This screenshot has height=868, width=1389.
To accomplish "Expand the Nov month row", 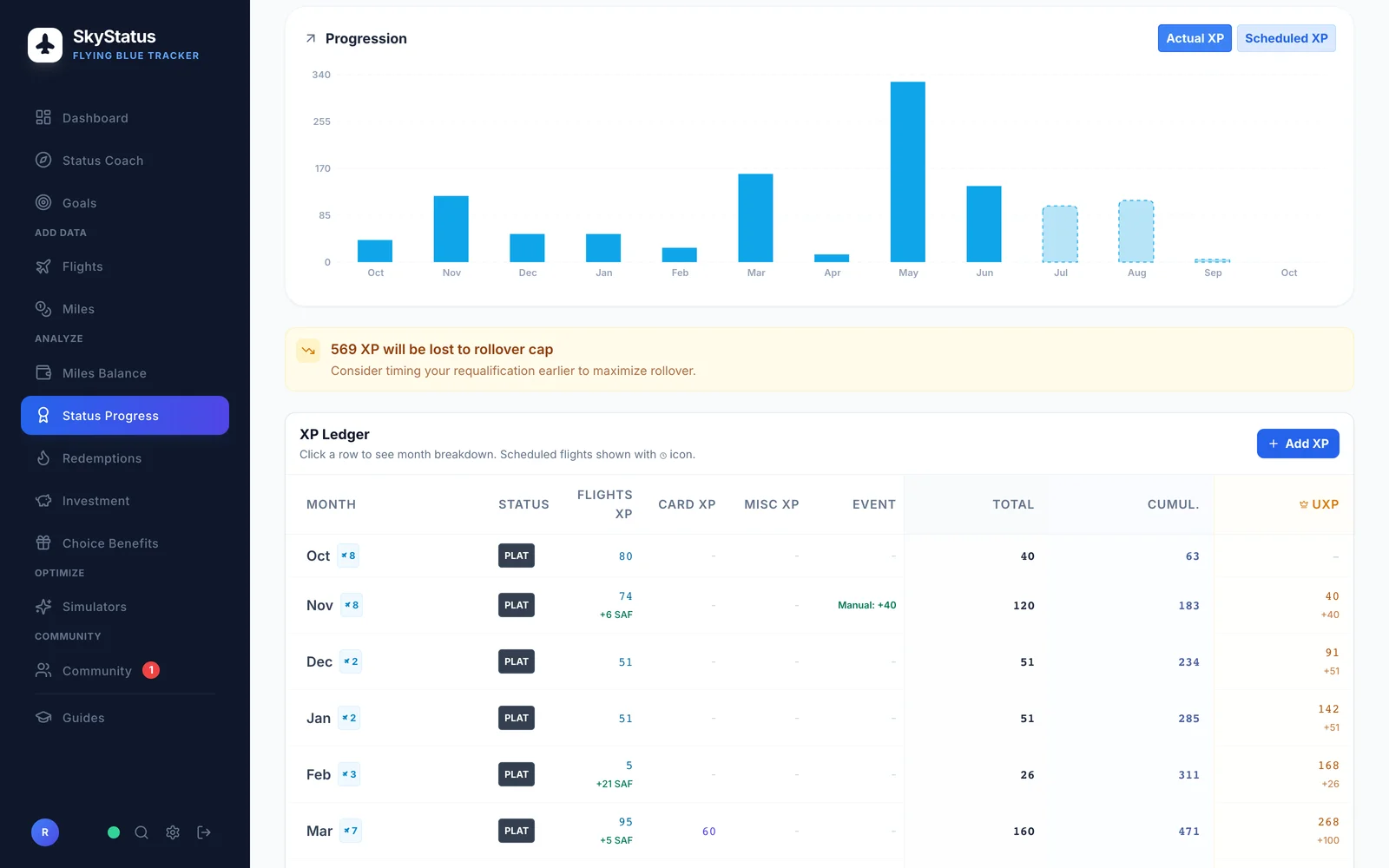I will 820,605.
